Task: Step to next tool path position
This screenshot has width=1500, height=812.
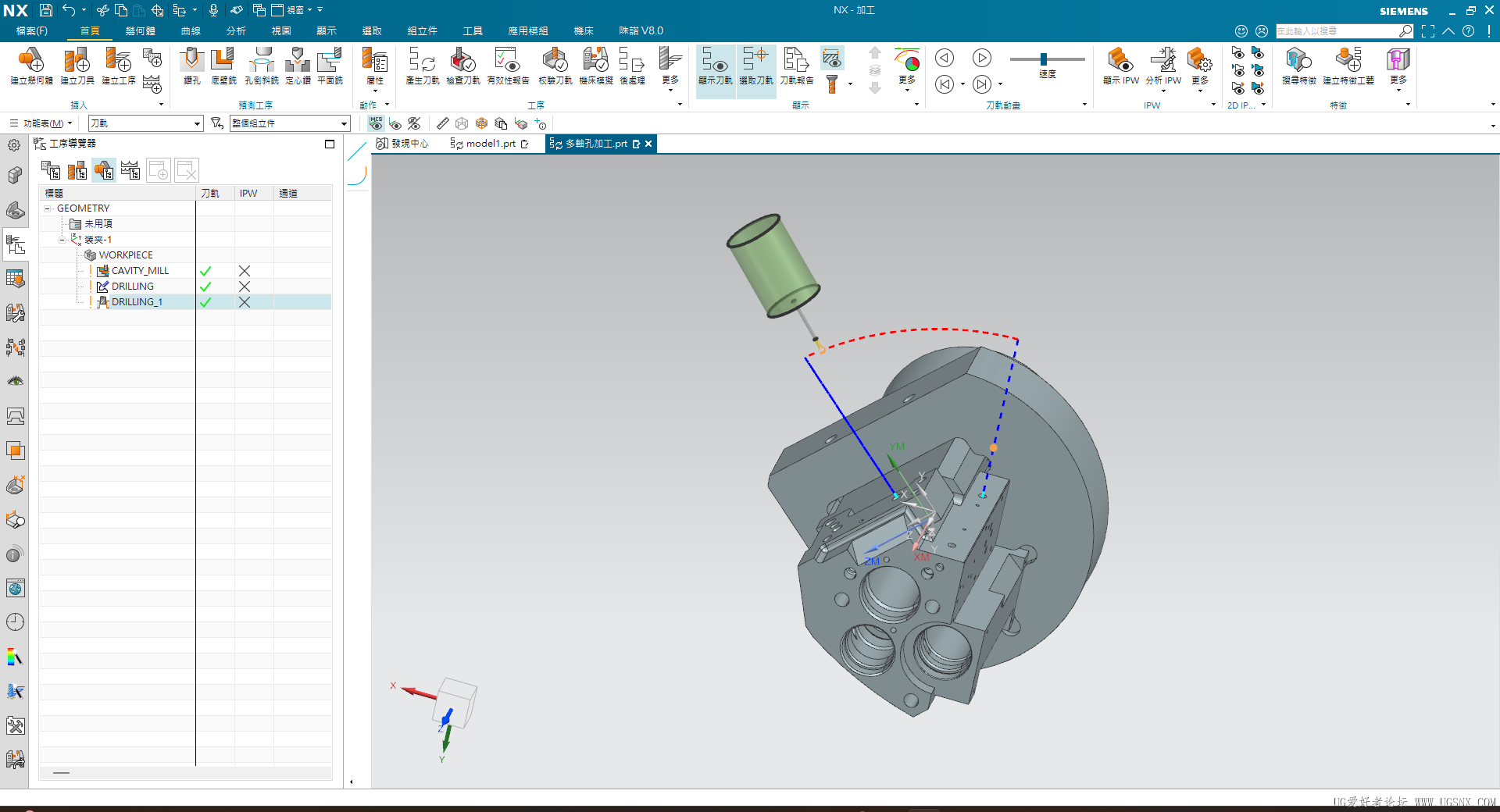Action: tap(982, 84)
